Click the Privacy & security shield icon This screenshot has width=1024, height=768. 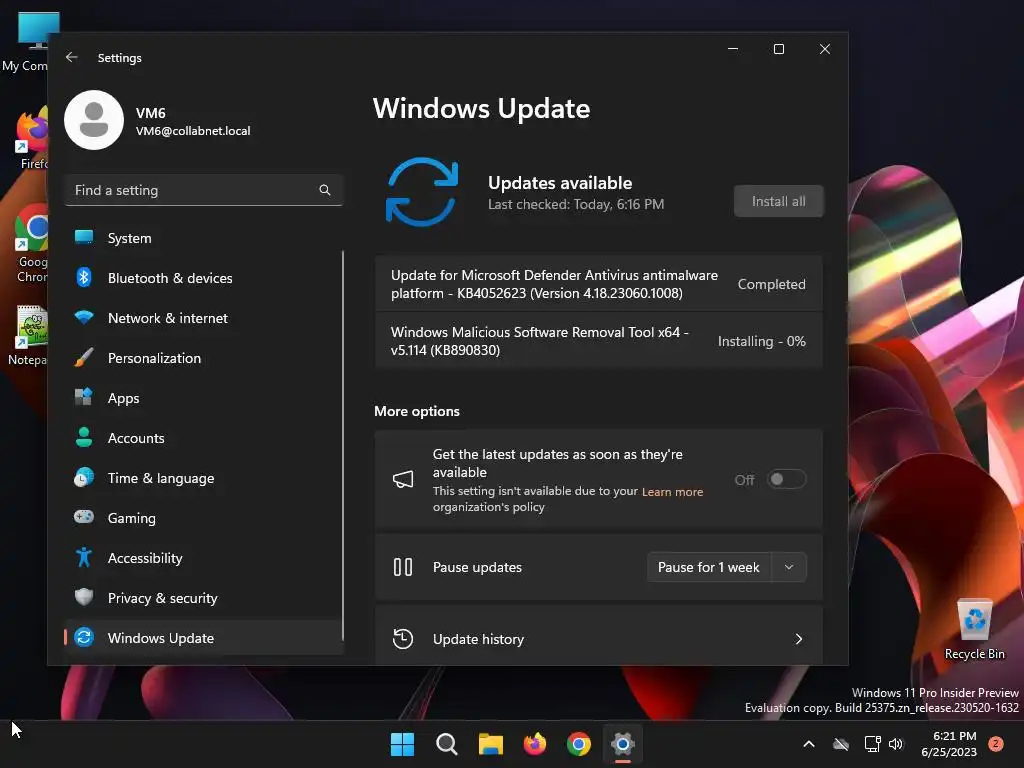coord(84,598)
